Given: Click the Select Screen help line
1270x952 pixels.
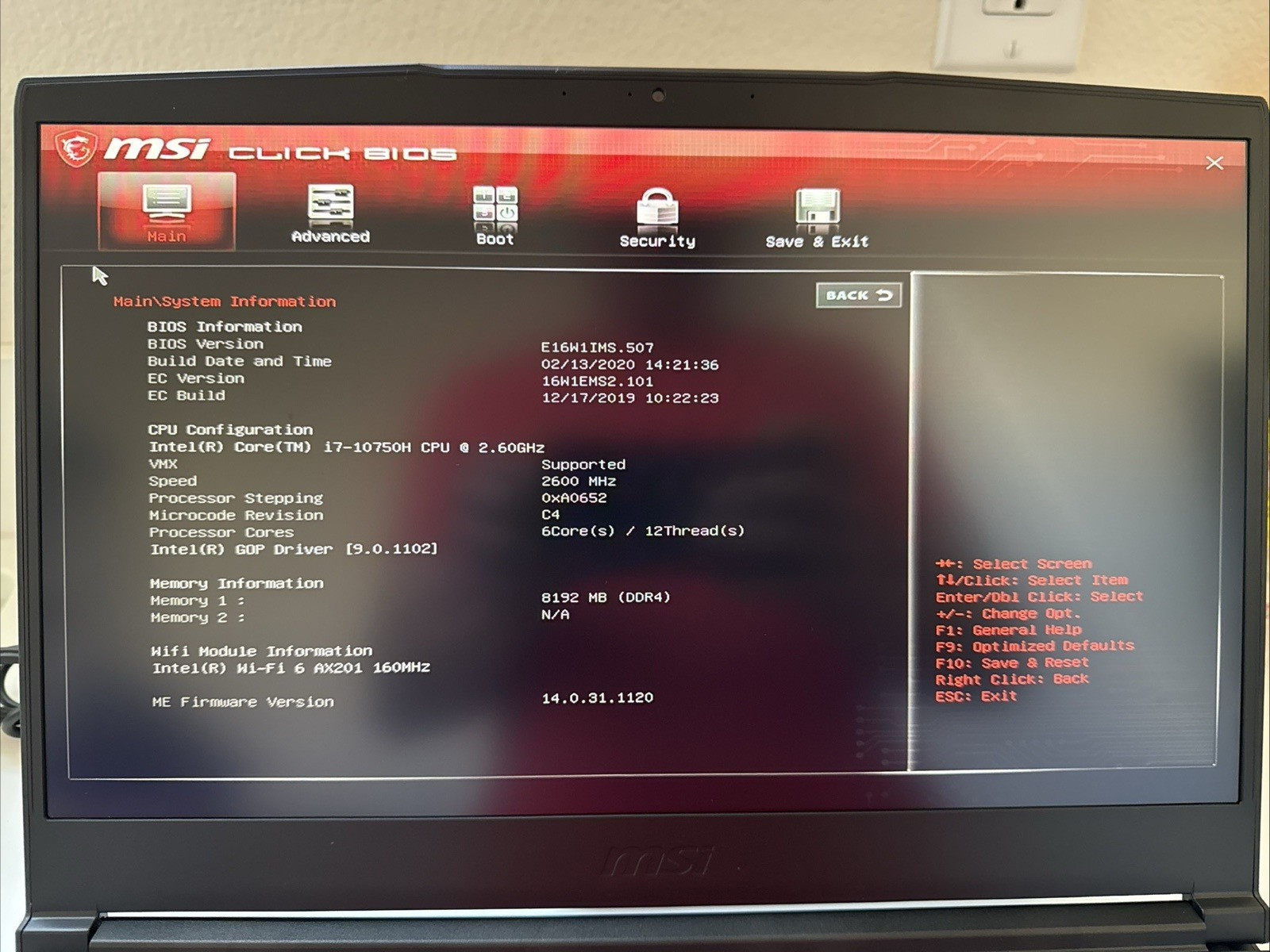Looking at the screenshot, I should (1014, 564).
